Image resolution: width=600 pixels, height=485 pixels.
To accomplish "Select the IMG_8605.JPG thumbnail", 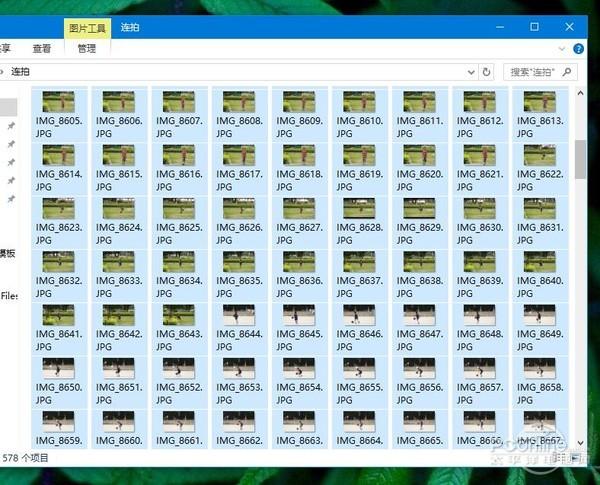I will click(59, 102).
